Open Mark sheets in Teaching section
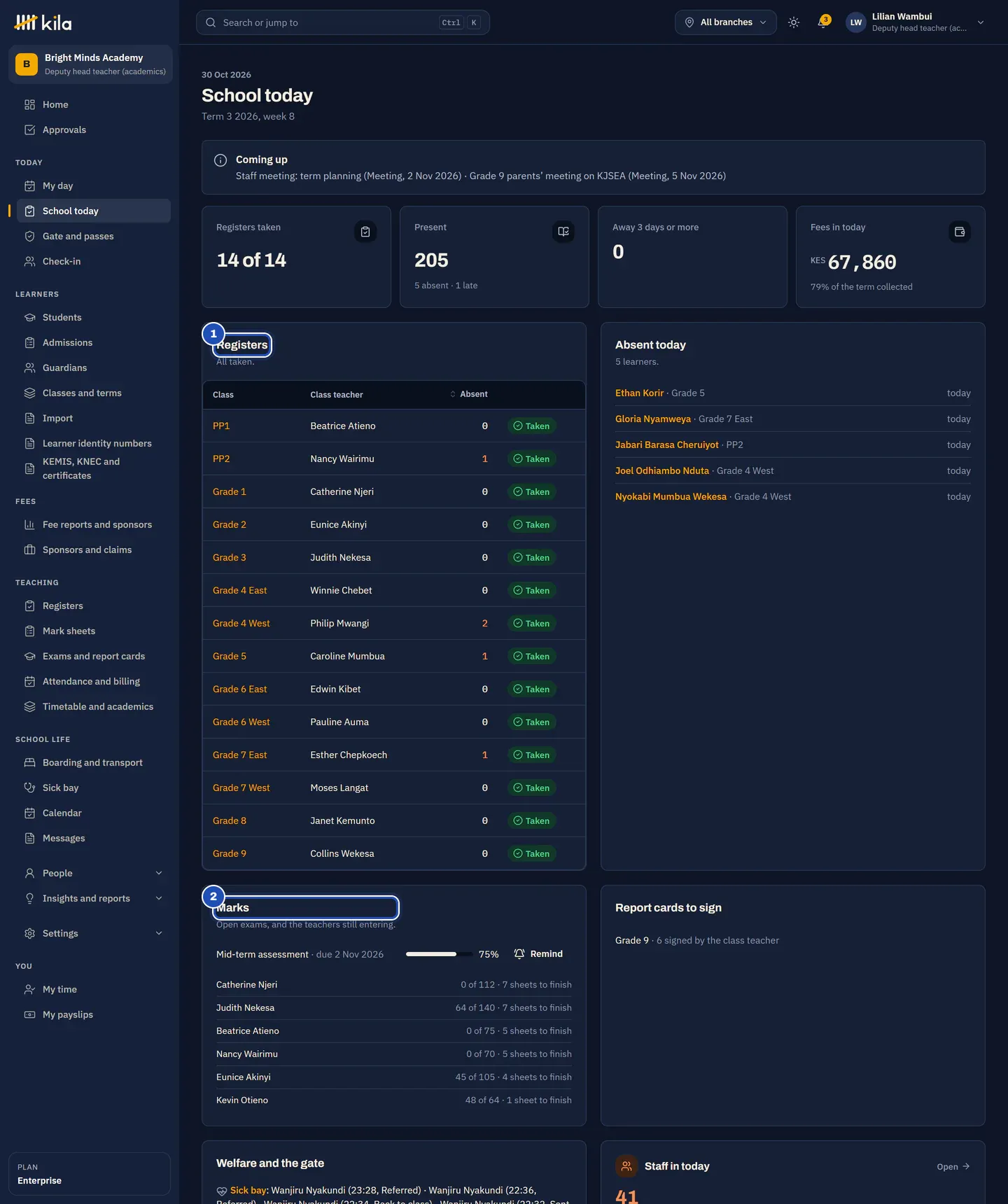This screenshot has height=1204, width=1008. coord(94,631)
